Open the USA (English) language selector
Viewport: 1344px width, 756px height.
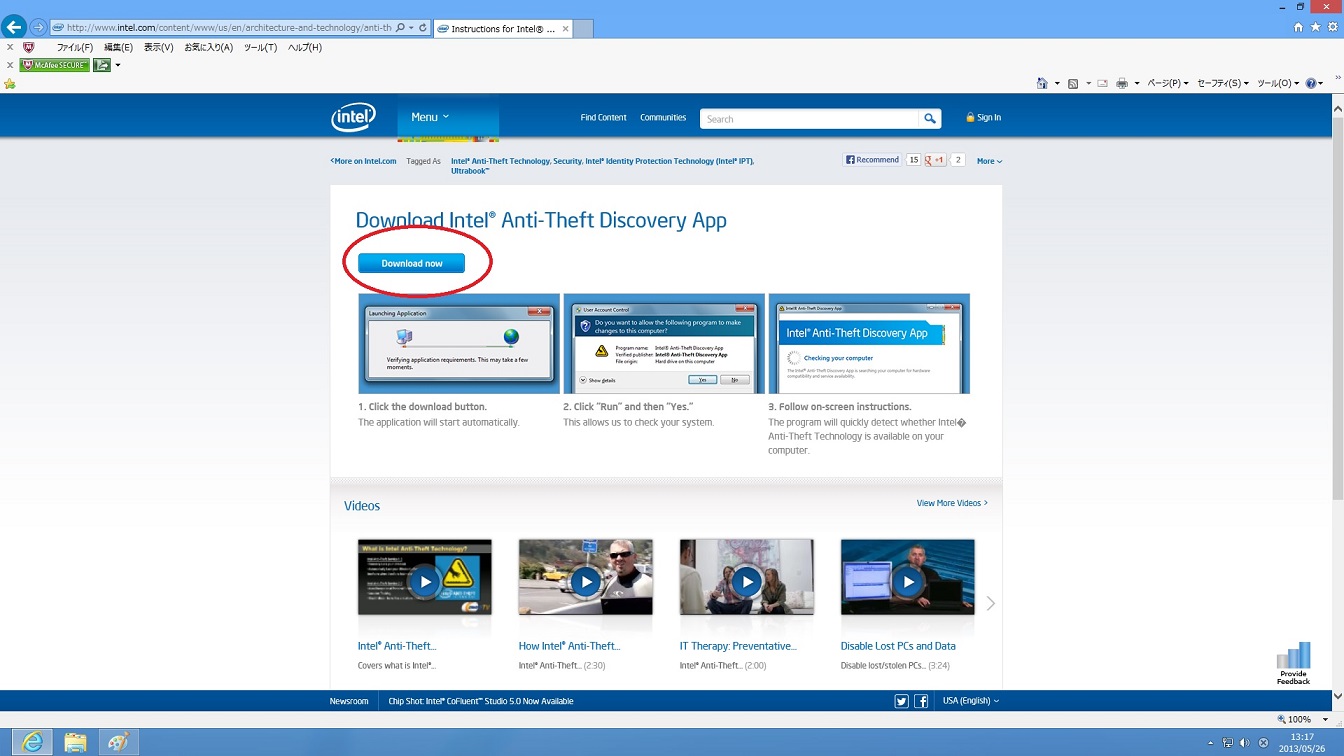coord(970,701)
